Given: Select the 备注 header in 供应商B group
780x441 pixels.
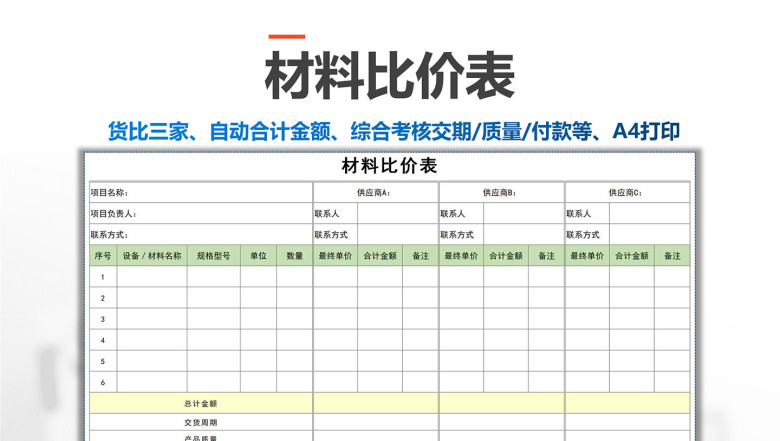Looking at the screenshot, I should point(547,256).
